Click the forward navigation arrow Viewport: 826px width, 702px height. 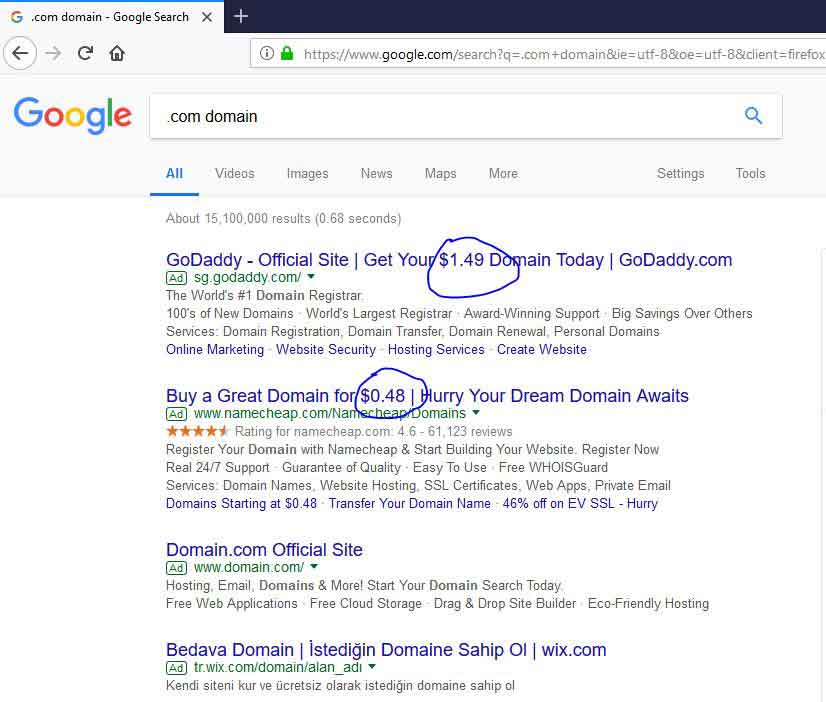pos(53,53)
